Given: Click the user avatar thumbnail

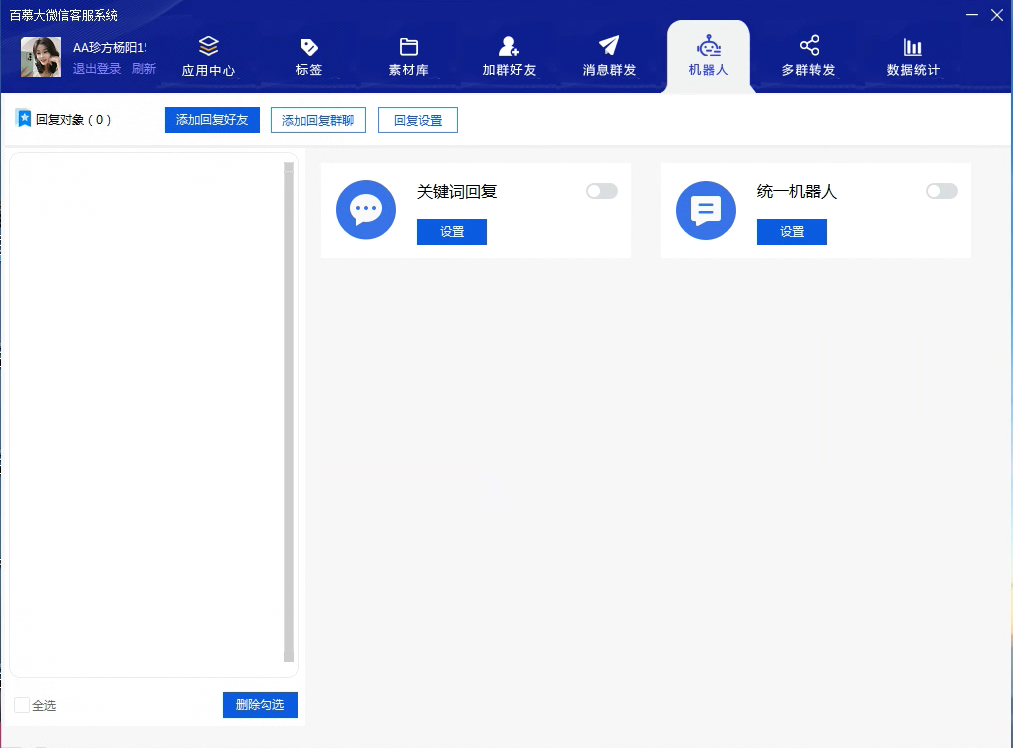Looking at the screenshot, I should coord(40,55).
